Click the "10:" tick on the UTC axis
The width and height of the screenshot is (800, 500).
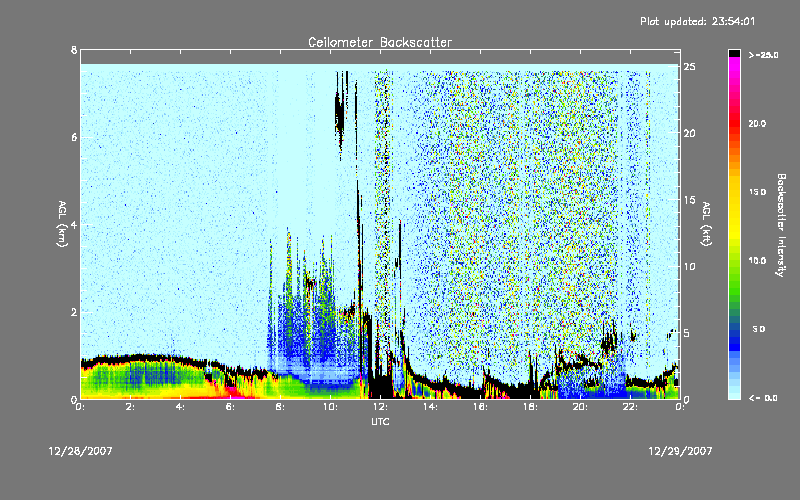point(330,407)
